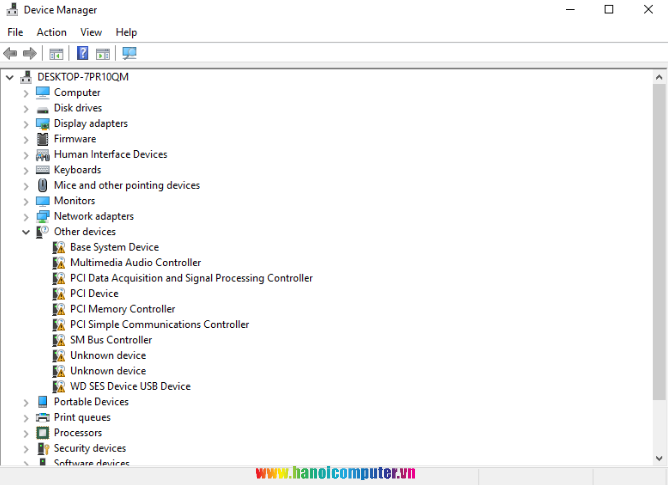Click the Portable Devices category icon

point(43,402)
